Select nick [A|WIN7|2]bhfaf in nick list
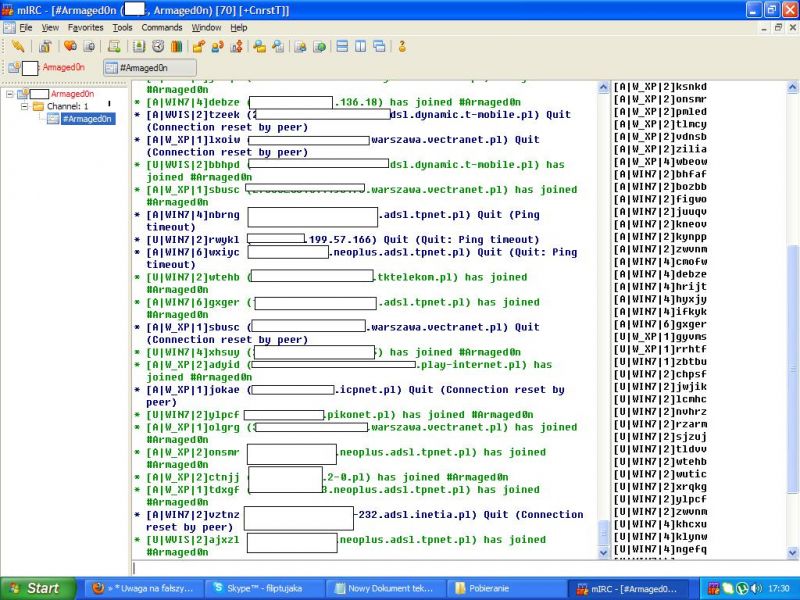The image size is (800, 600). click(660, 174)
